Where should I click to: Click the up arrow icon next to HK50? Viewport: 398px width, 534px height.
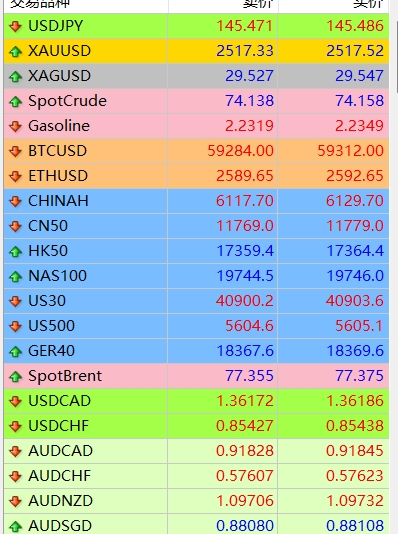15,251
